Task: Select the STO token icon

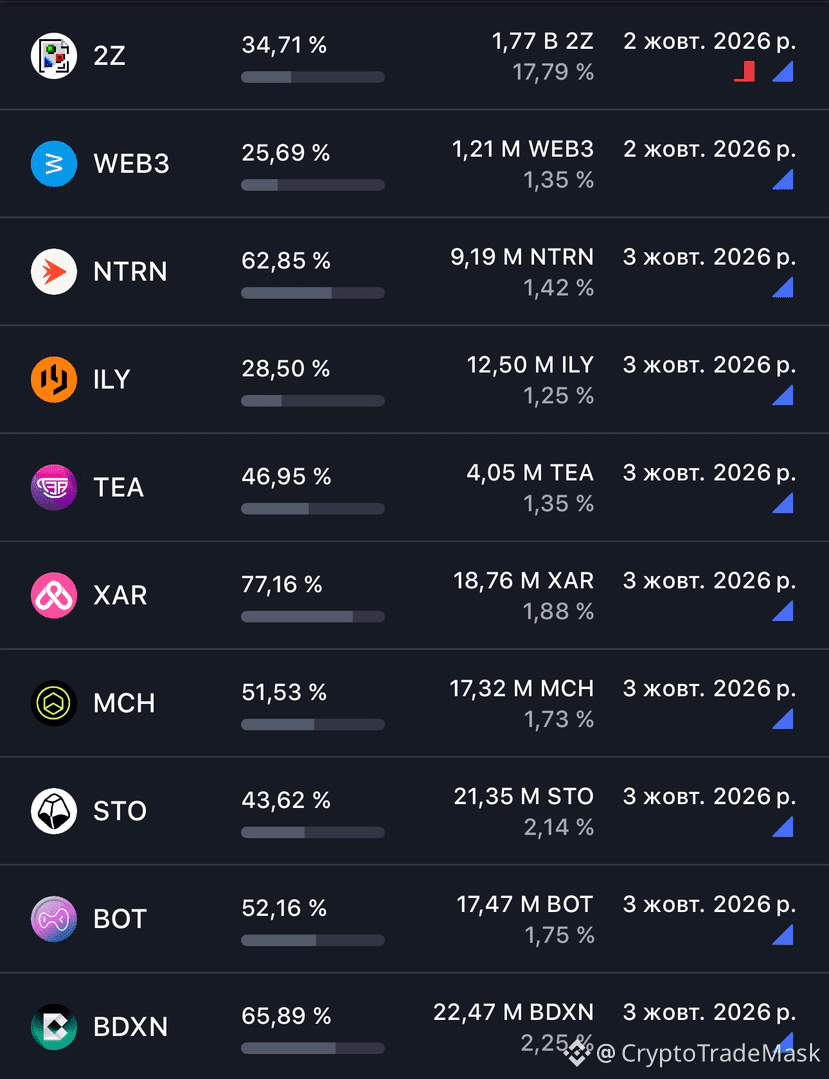Action: coord(54,811)
